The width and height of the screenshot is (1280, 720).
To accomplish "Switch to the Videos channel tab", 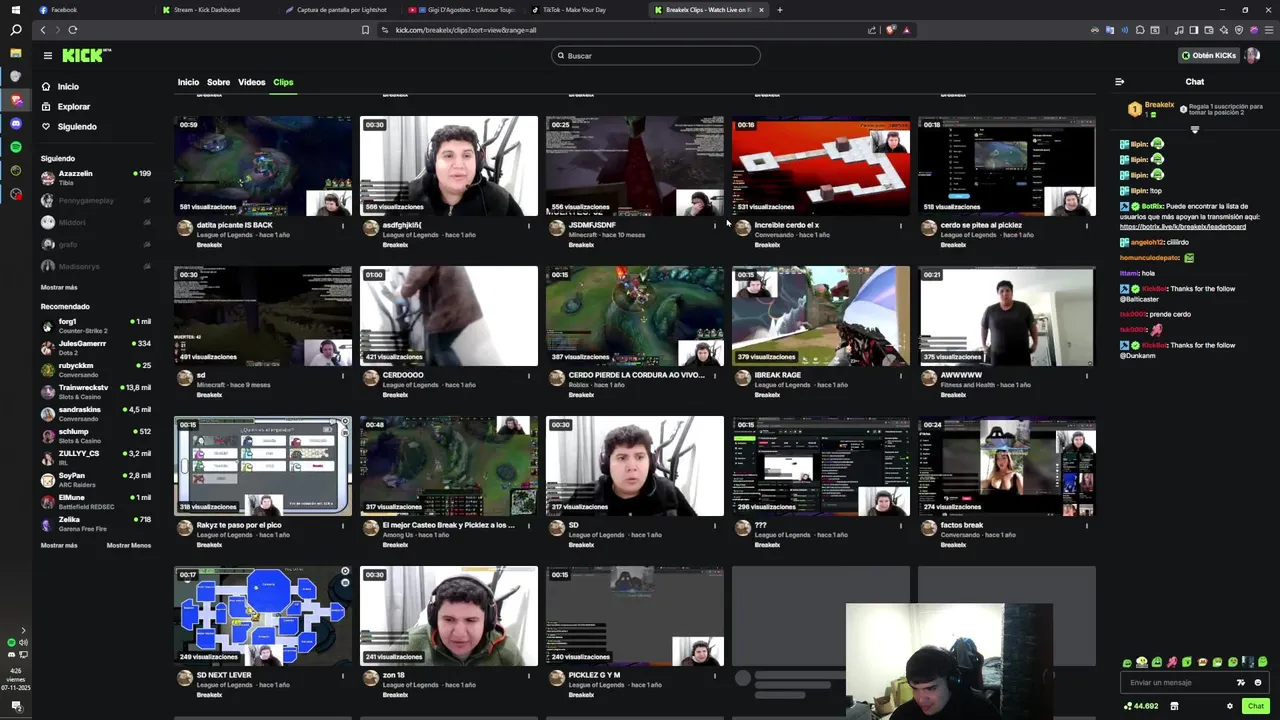I will point(251,82).
